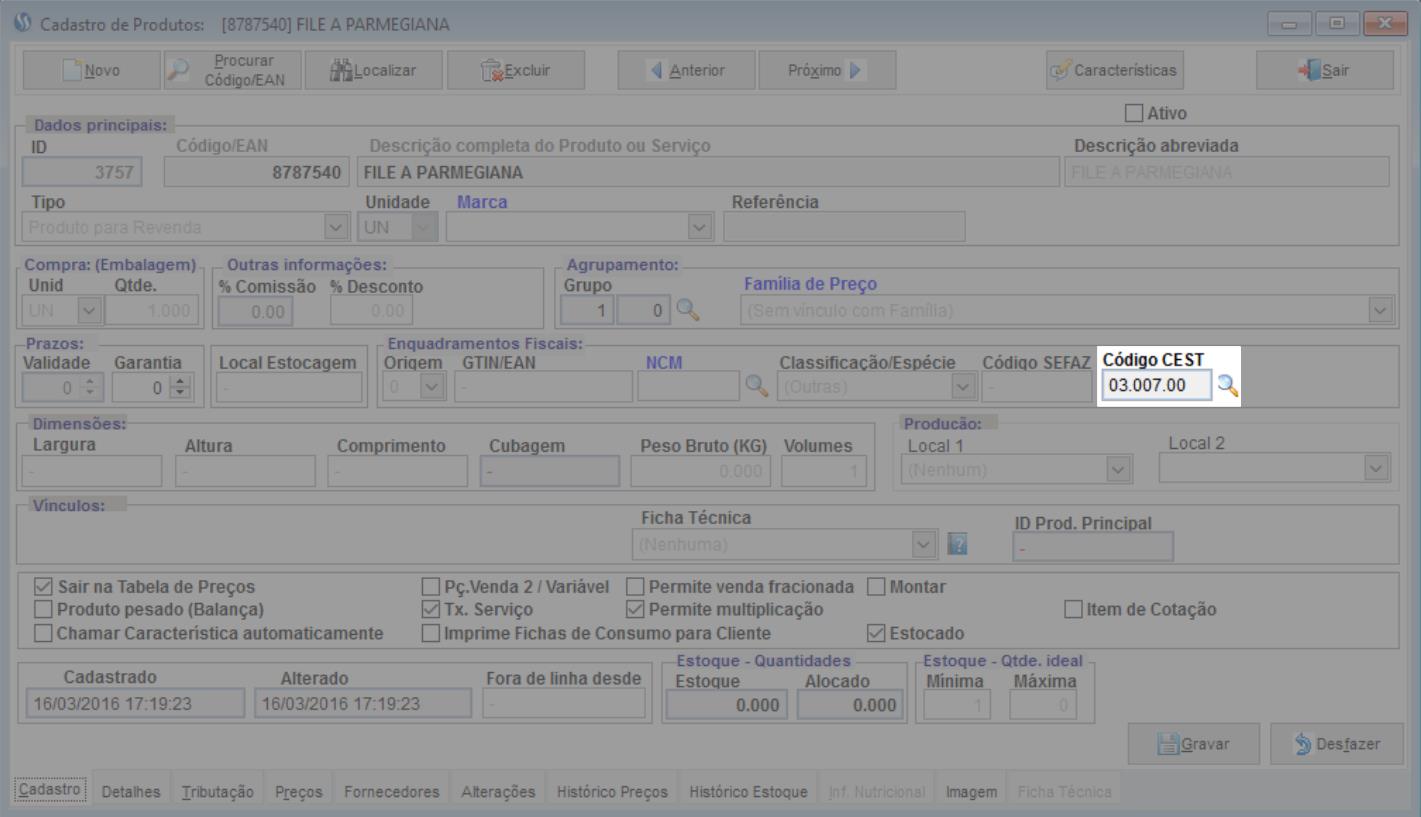This screenshot has width=1421, height=817.
Task: Enable Imprime Fichas de Consumo para Cliente
Action: [x=431, y=633]
